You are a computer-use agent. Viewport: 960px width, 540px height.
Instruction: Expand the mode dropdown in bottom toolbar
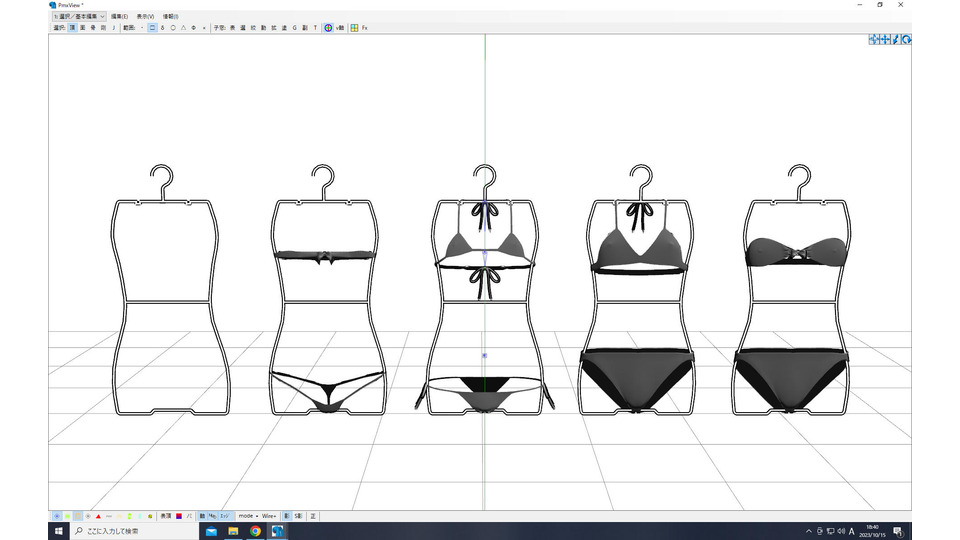248,516
